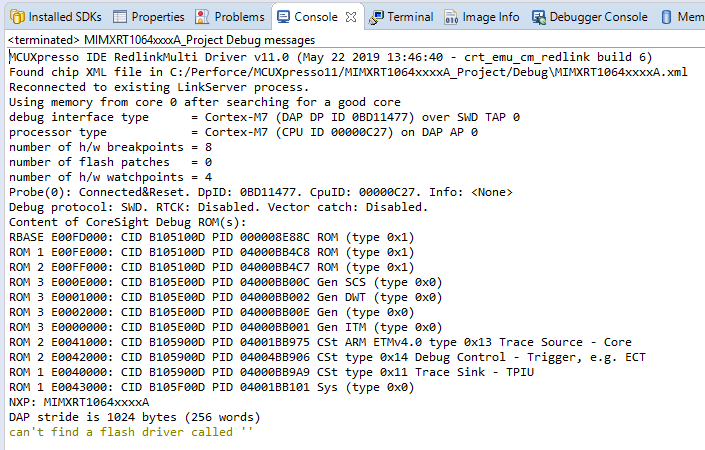705x450 pixels.
Task: Click the Properties tab icon
Action: tap(120, 17)
